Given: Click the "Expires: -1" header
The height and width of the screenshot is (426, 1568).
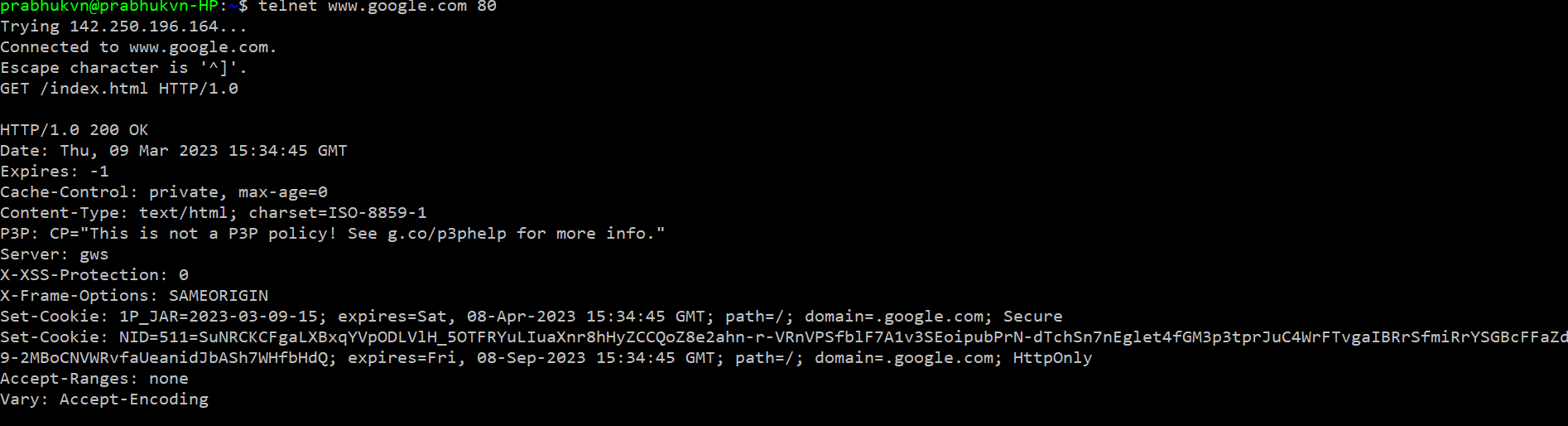Looking at the screenshot, I should 55,172.
